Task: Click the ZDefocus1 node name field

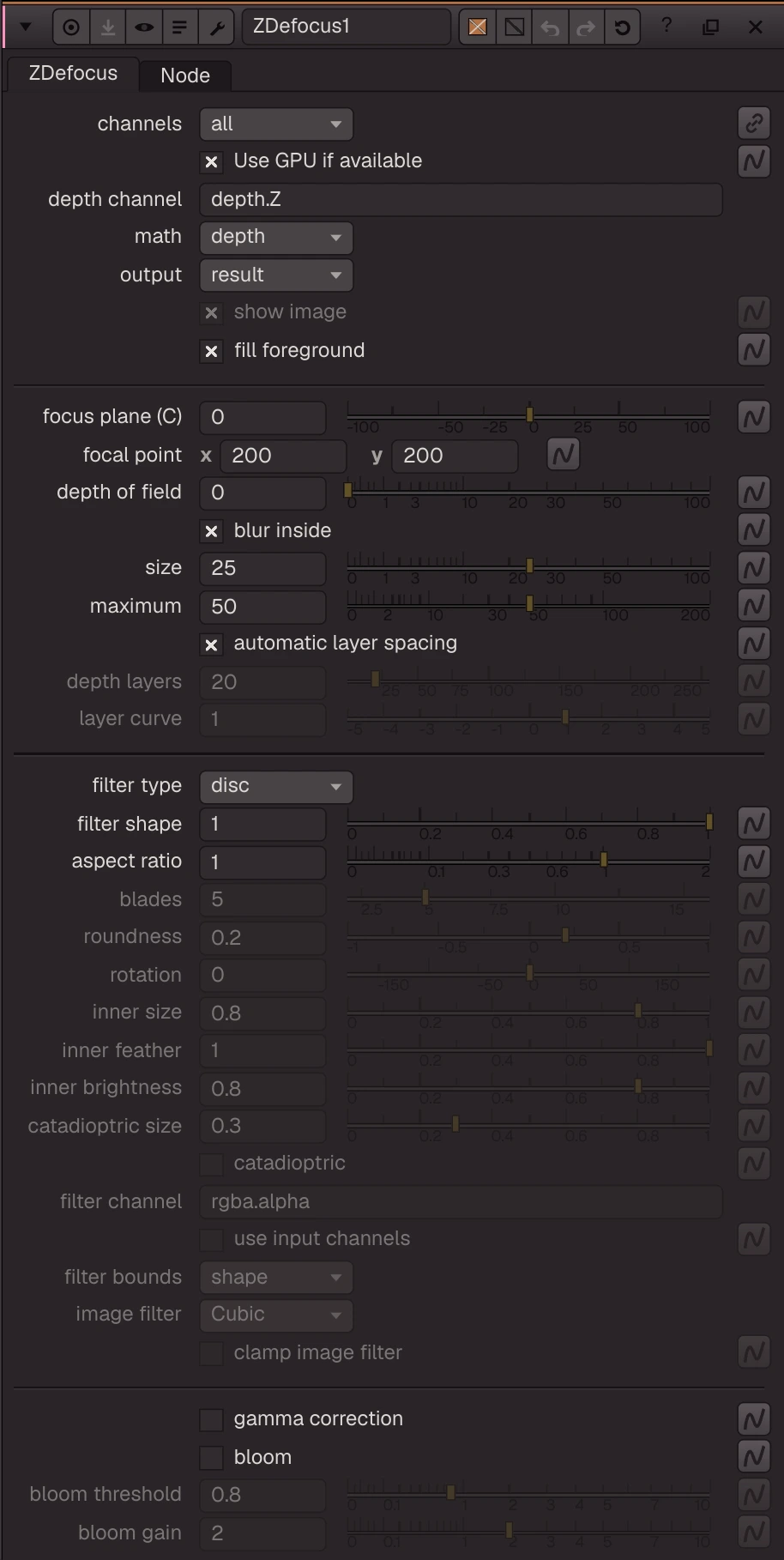Action: (347, 27)
